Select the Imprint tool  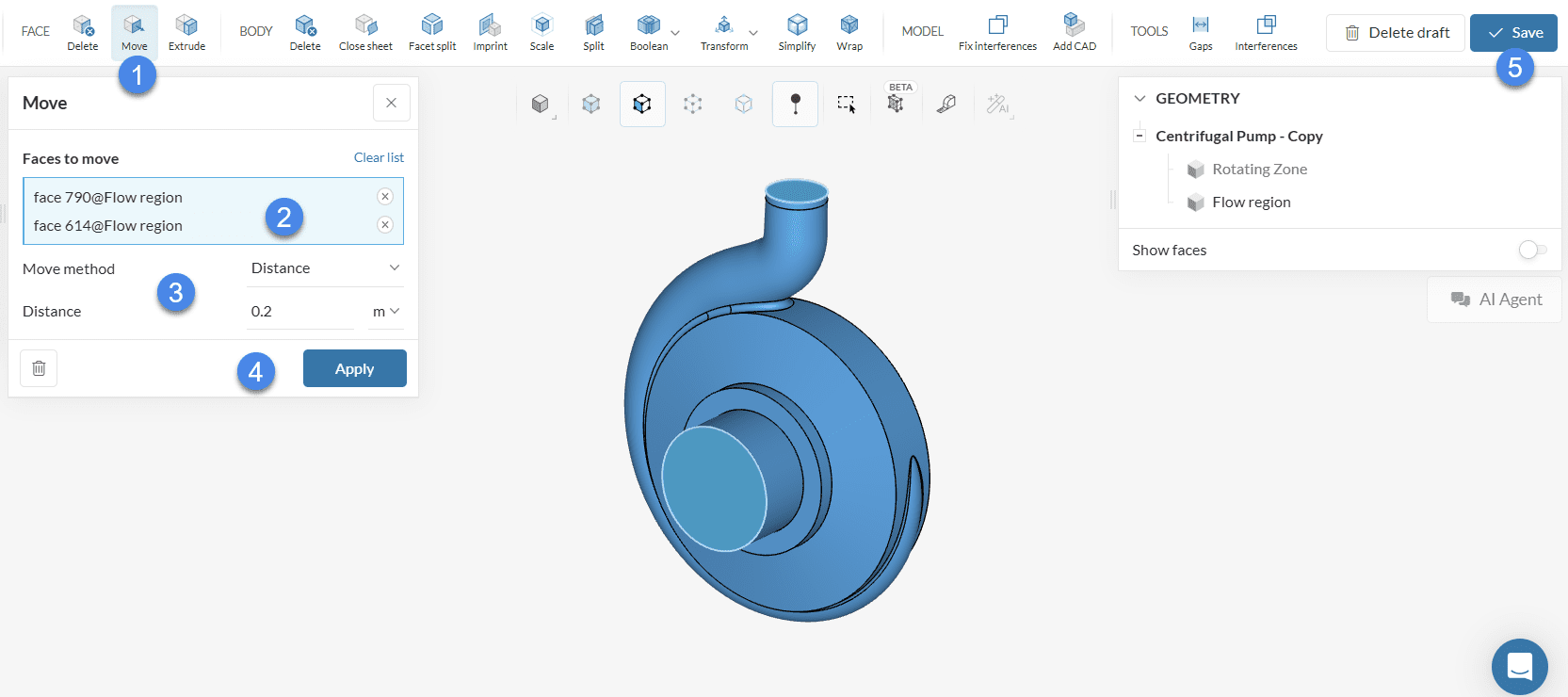pyautogui.click(x=490, y=32)
